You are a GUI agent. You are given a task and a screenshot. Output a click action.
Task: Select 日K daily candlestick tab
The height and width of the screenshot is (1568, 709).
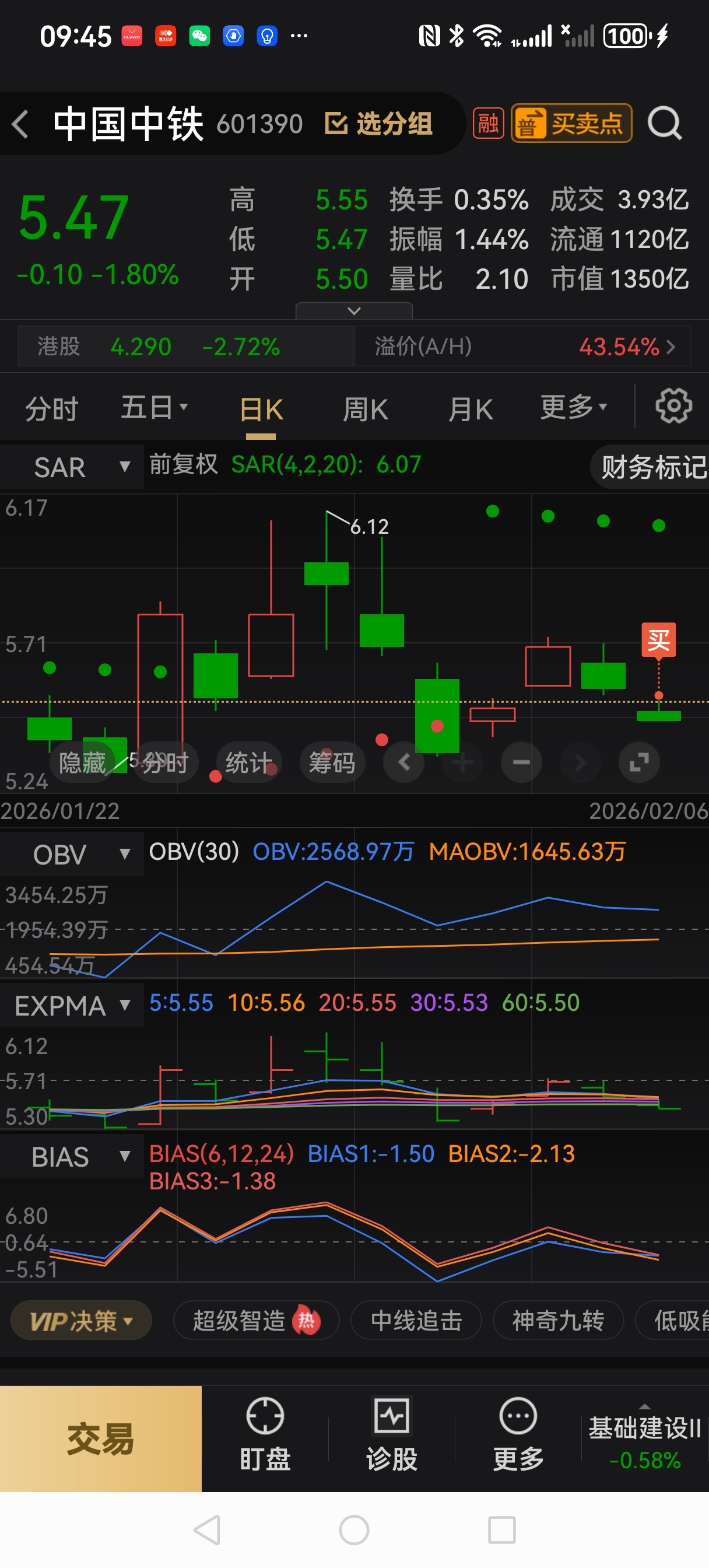(261, 409)
